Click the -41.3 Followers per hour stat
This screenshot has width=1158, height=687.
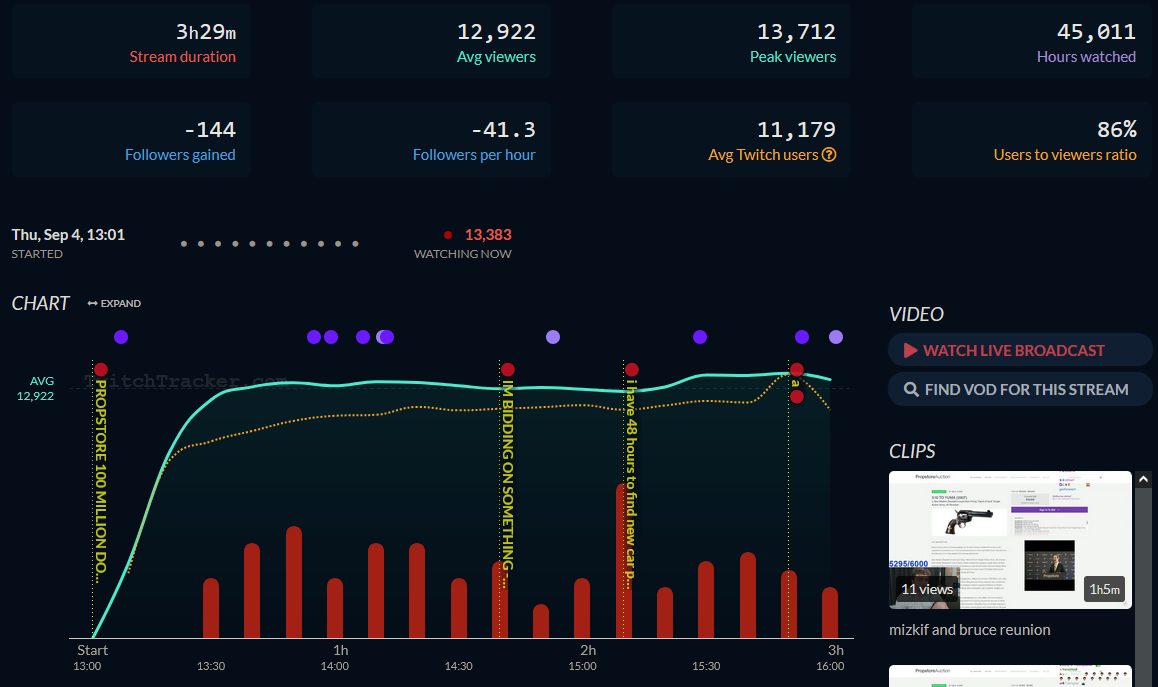click(x=504, y=130)
